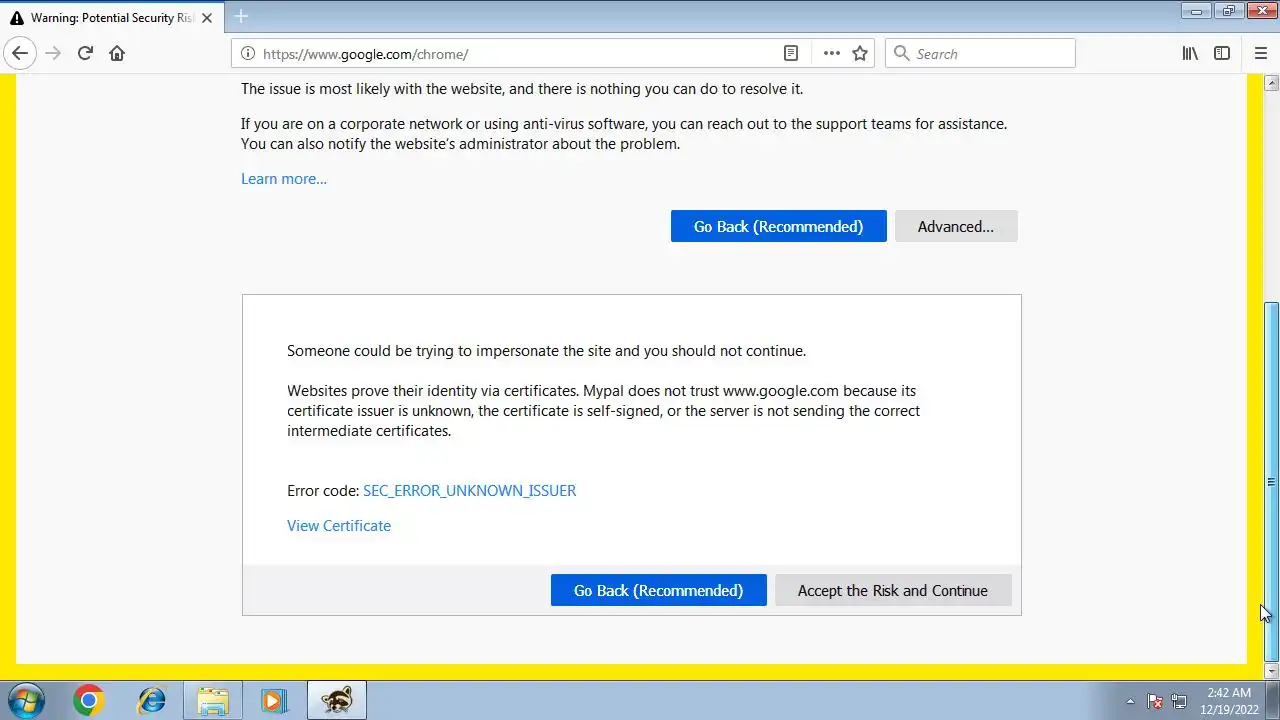Click the "Error code:" label text
The image size is (1280, 720).
[323, 491]
